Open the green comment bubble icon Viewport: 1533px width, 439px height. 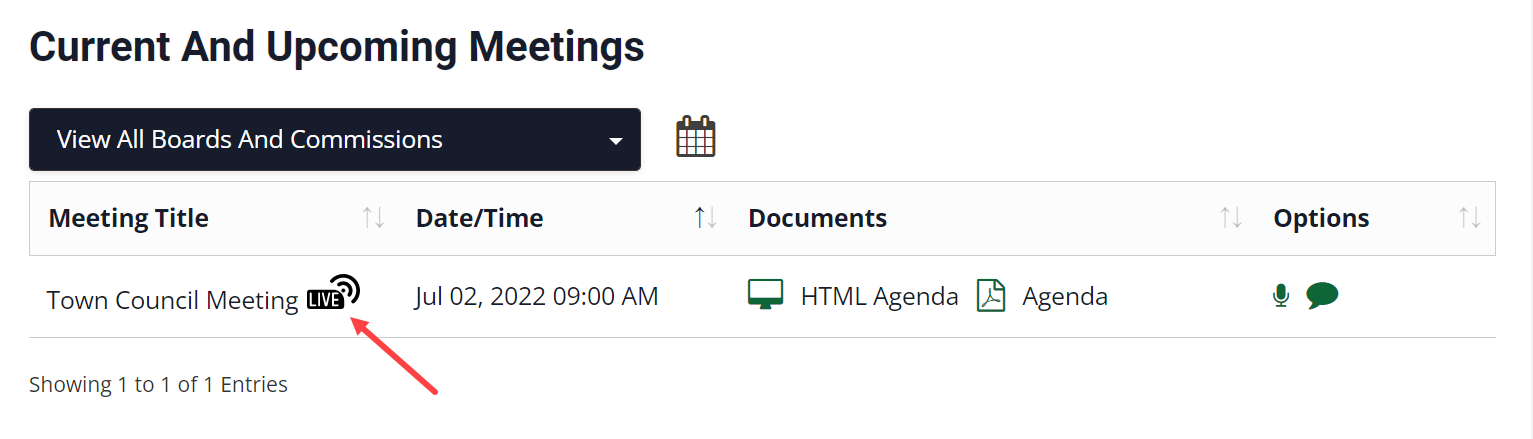(1322, 295)
